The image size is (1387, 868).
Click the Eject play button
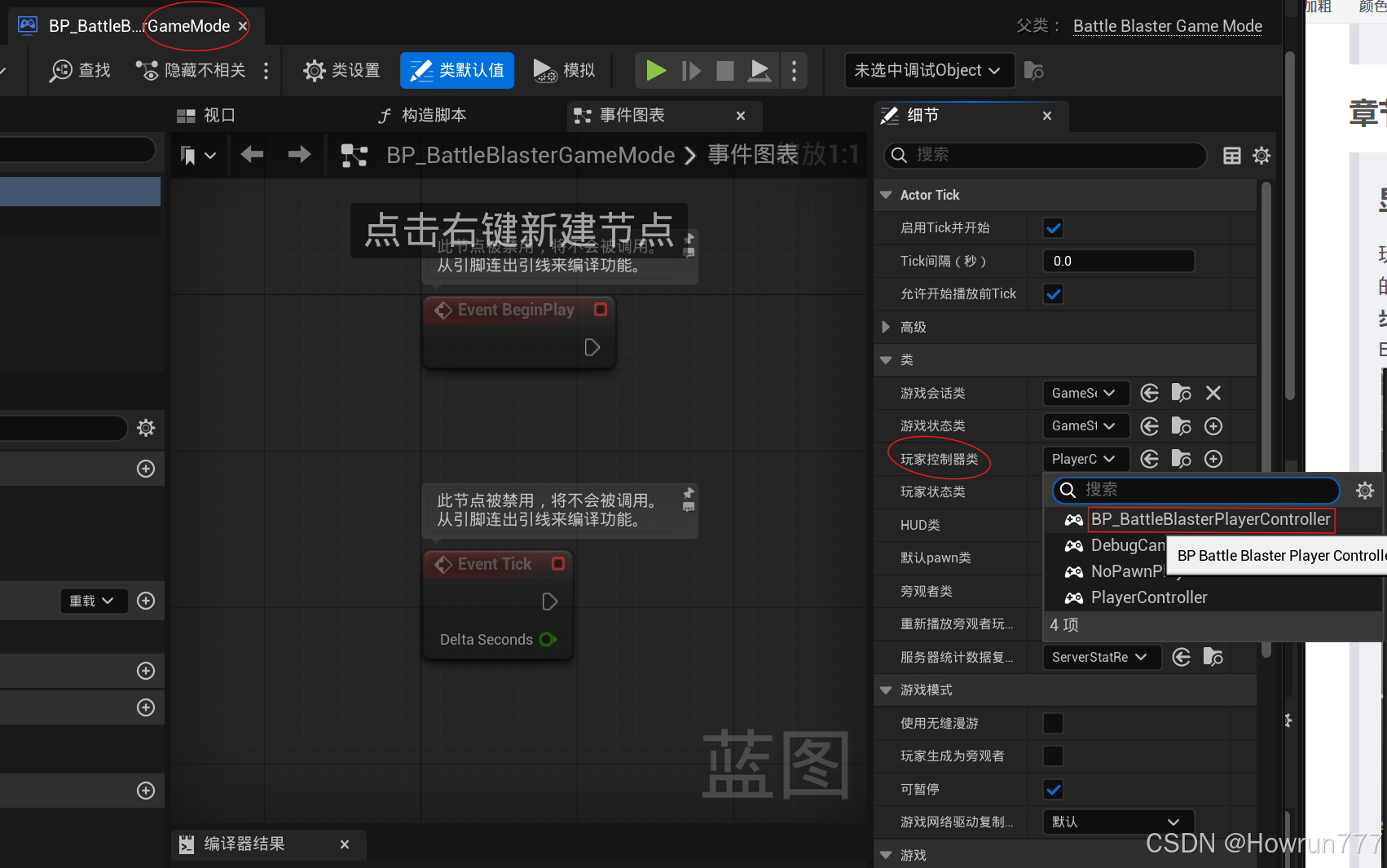pyautogui.click(x=760, y=71)
